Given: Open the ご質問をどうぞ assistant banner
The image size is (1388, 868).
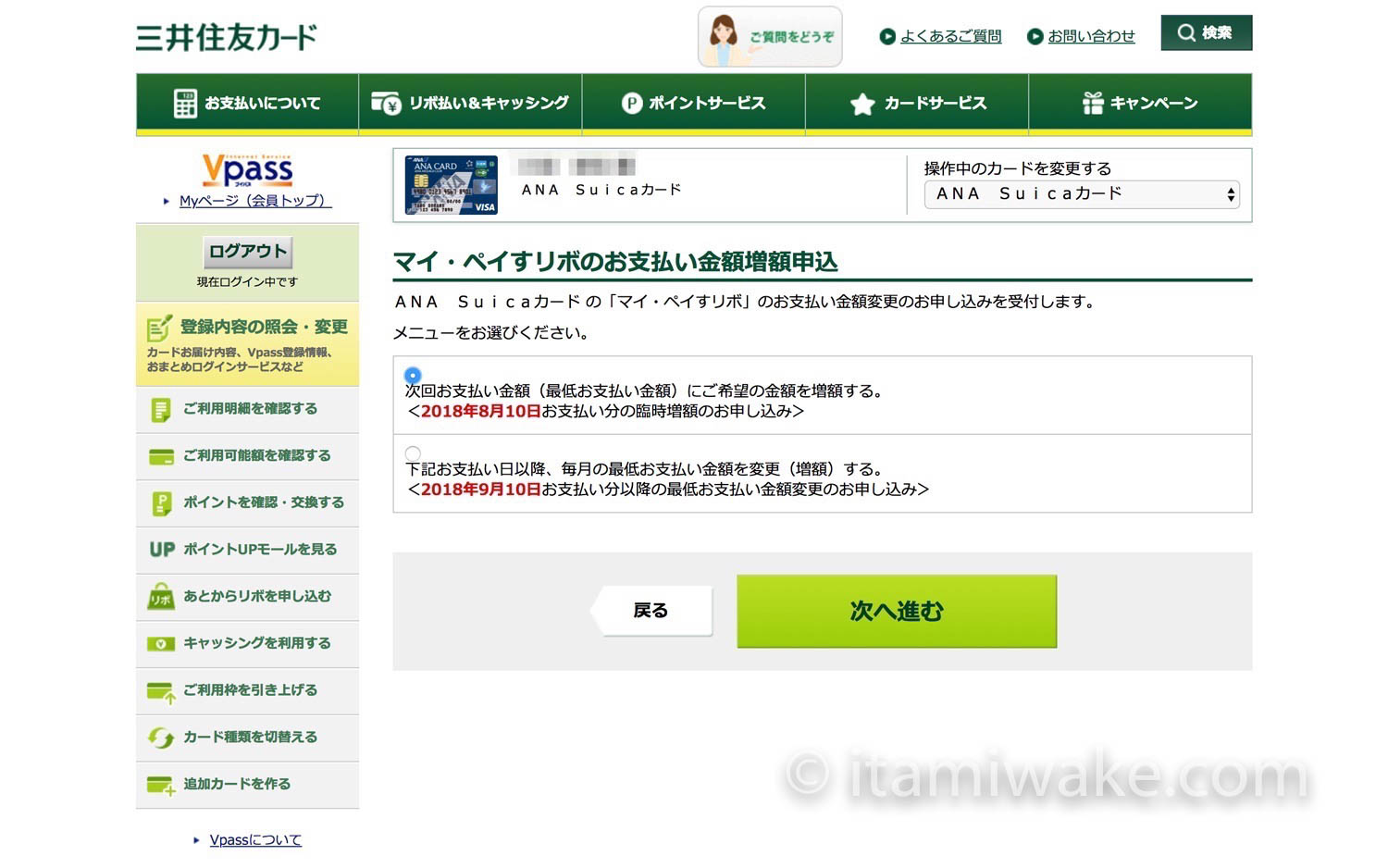Looking at the screenshot, I should 770,37.
